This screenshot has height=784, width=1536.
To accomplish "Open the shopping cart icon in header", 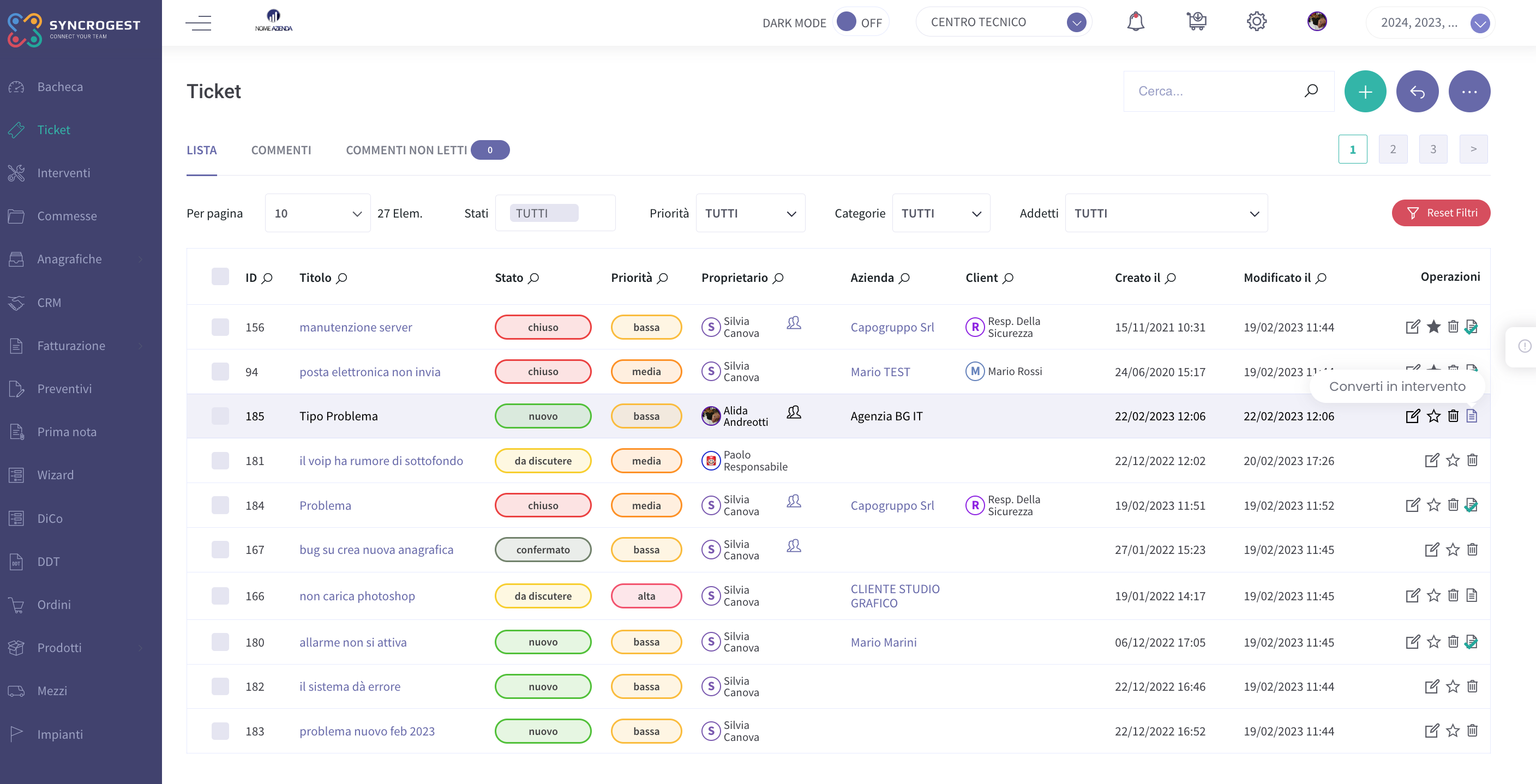I will 1196,22.
